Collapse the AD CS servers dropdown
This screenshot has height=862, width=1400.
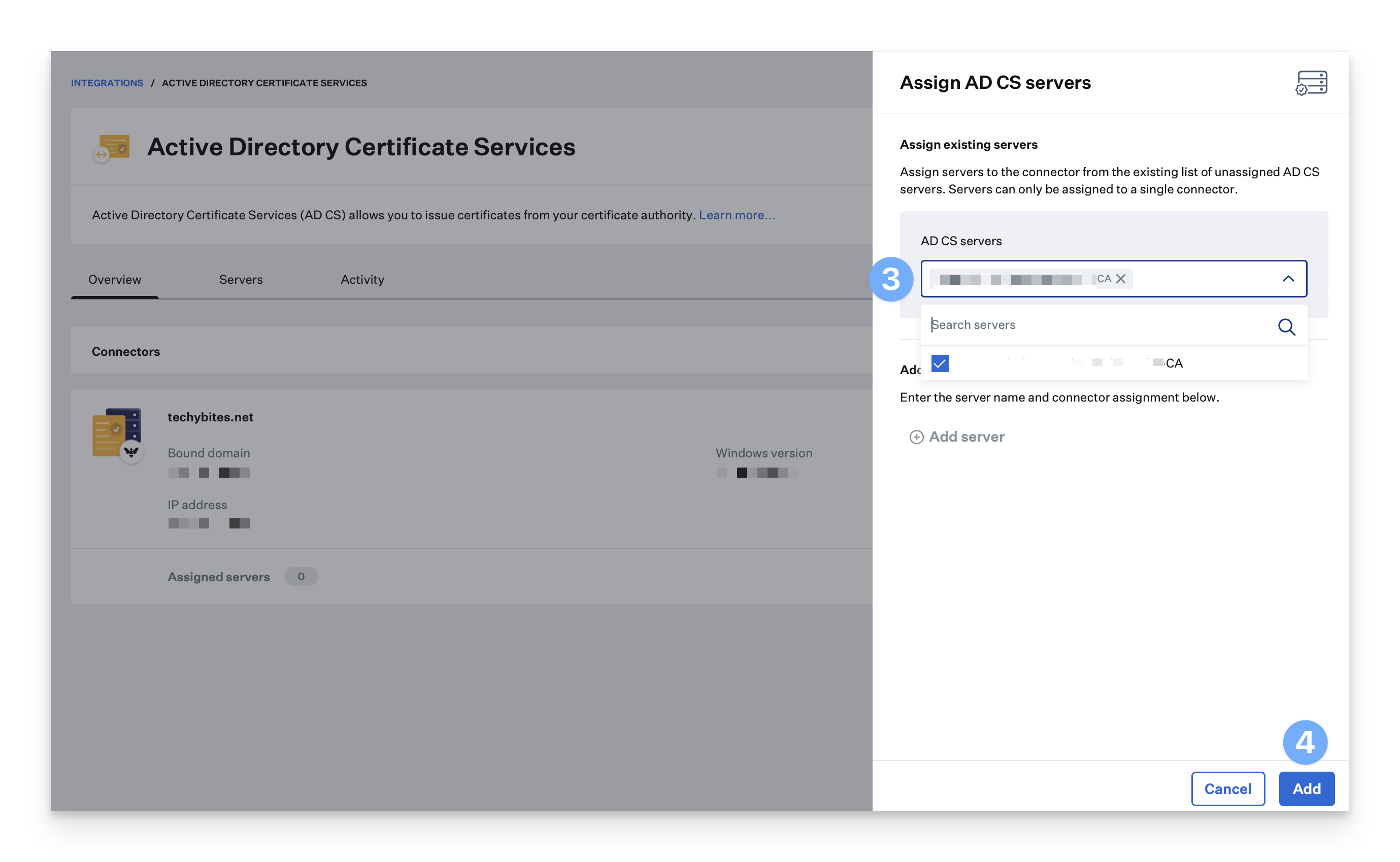tap(1288, 279)
